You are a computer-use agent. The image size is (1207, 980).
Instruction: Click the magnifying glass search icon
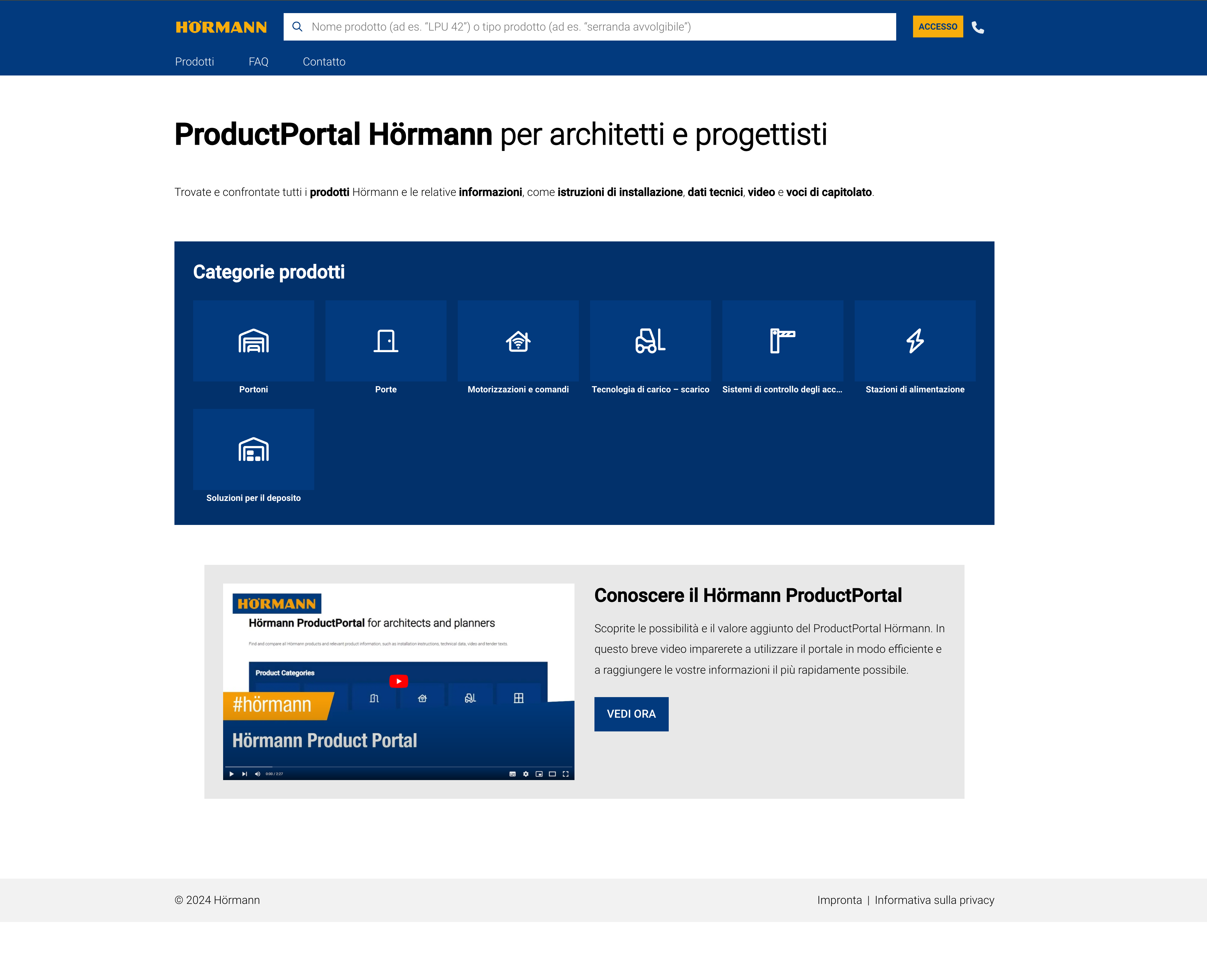[297, 27]
